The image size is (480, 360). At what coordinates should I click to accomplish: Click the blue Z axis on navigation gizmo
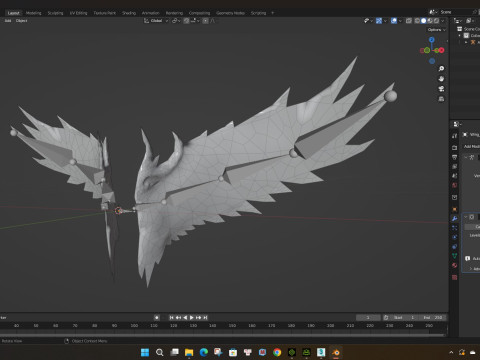[432, 40]
